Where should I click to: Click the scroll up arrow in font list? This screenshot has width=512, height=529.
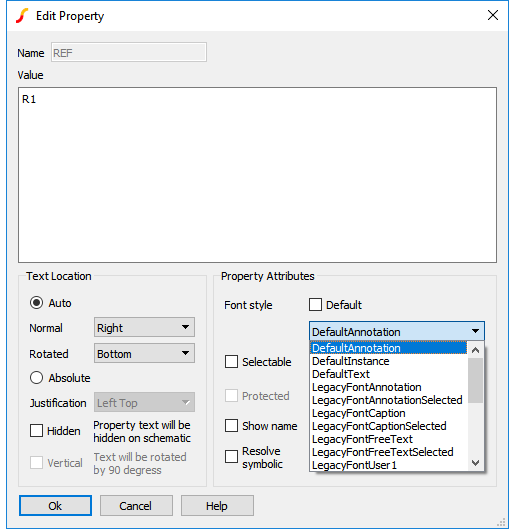(475, 350)
